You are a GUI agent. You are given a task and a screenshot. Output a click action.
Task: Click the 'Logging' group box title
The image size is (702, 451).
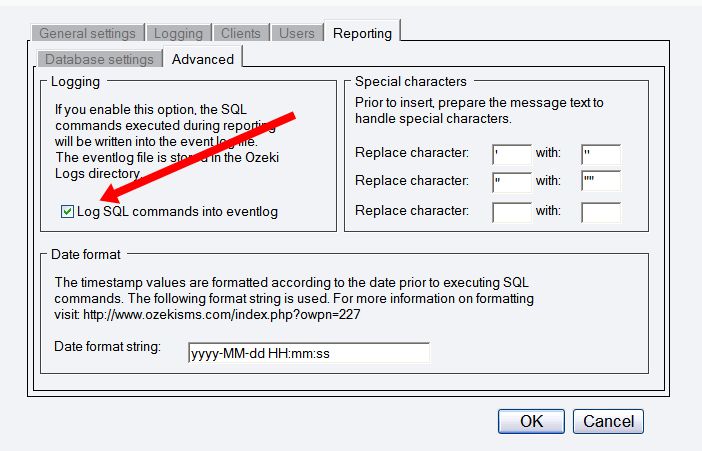pyautogui.click(x=75, y=82)
